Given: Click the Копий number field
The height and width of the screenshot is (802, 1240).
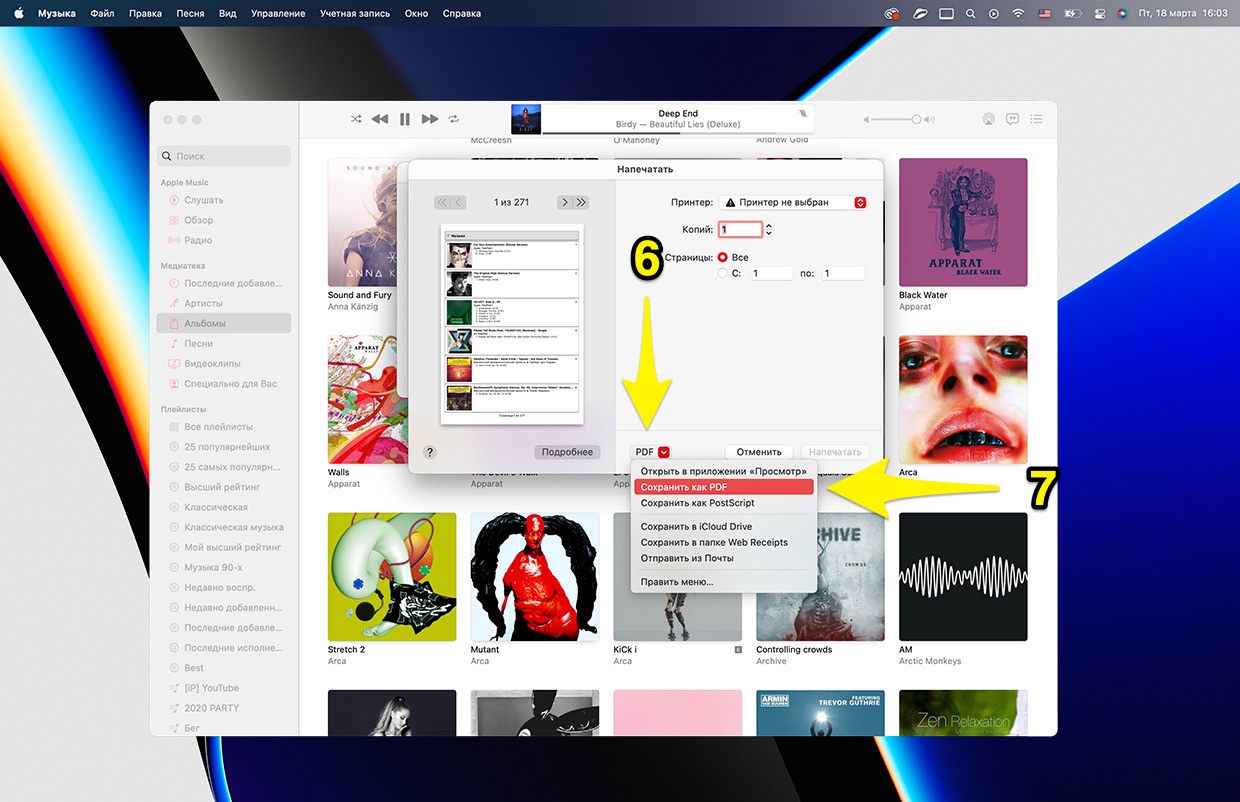Looking at the screenshot, I should click(x=740, y=229).
